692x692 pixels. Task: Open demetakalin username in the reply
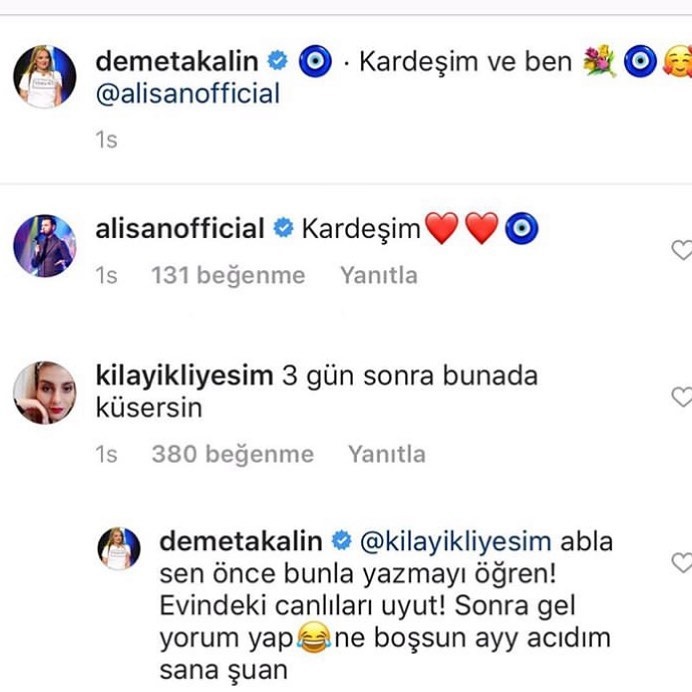pos(241,541)
